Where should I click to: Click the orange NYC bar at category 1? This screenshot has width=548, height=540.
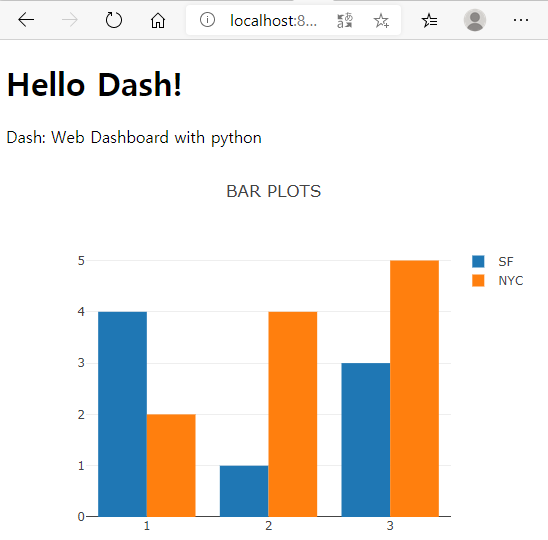click(x=171, y=465)
